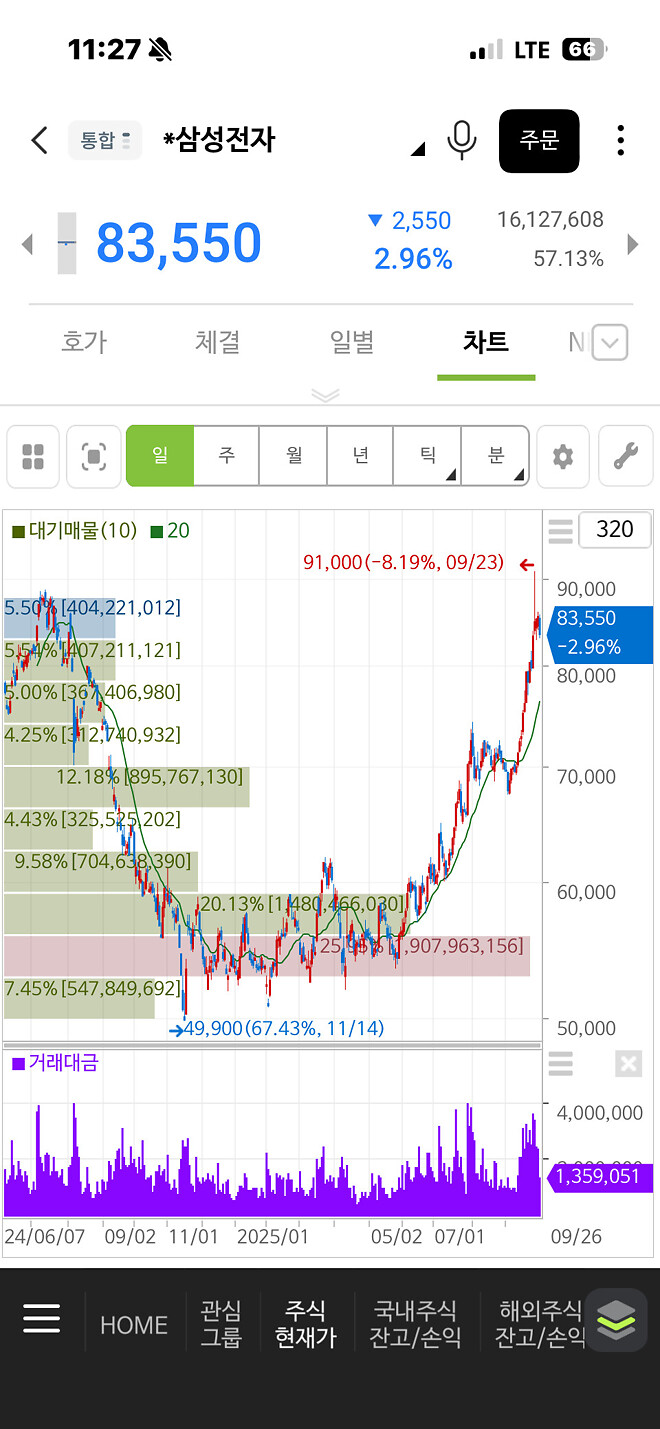The image size is (660, 1429).
Task: Open the price chart hamburger menu icon
Action: click(561, 530)
